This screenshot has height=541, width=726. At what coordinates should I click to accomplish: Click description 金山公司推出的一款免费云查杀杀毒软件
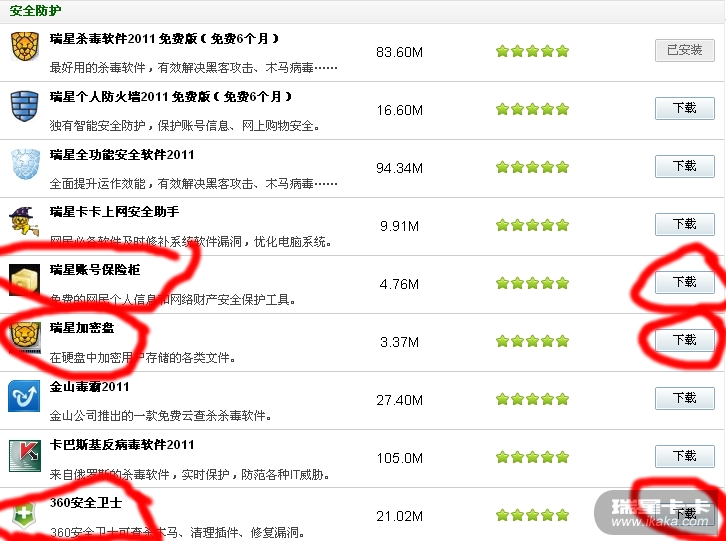pyautogui.click(x=161, y=416)
